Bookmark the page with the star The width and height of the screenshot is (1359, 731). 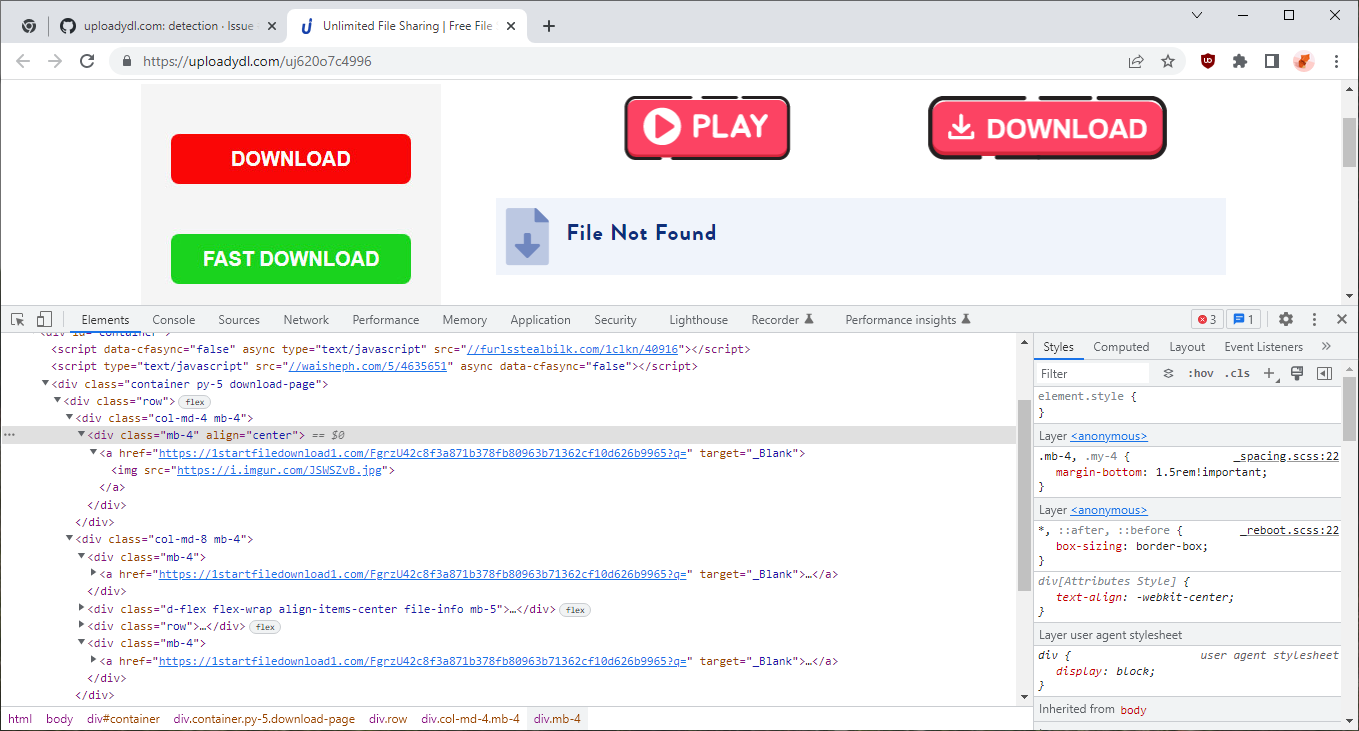pos(1168,60)
